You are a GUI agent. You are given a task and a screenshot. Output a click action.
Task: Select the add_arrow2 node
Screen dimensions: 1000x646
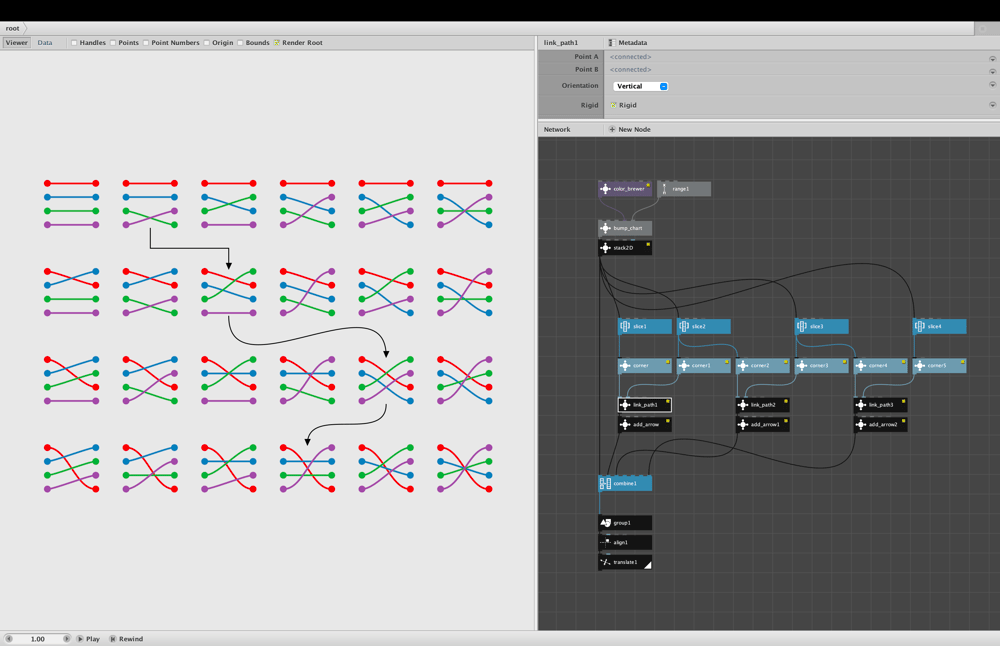[x=881, y=424]
